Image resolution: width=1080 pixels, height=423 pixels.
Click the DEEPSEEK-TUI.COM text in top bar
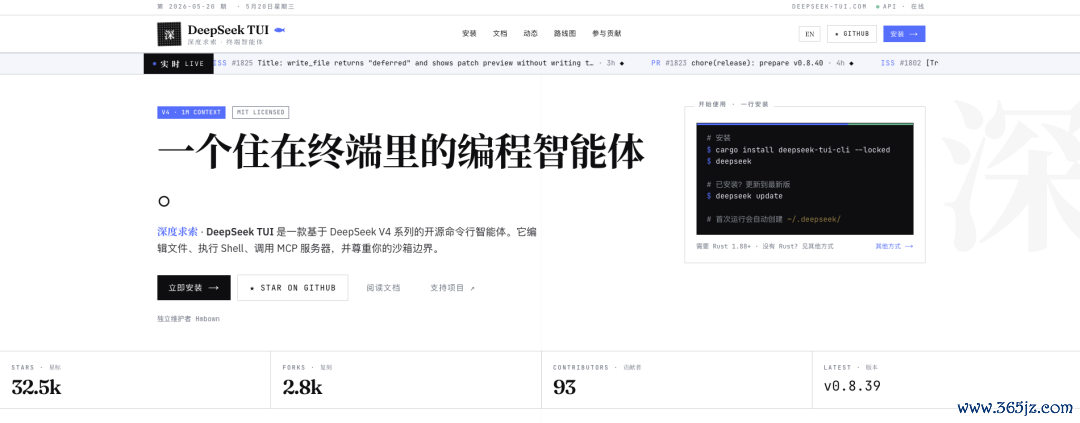coord(829,6)
